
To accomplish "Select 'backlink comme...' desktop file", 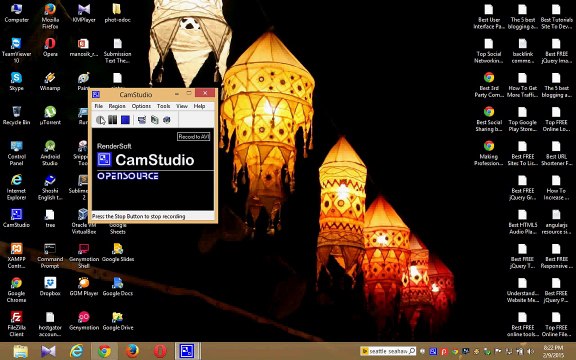I will click(x=523, y=50).
